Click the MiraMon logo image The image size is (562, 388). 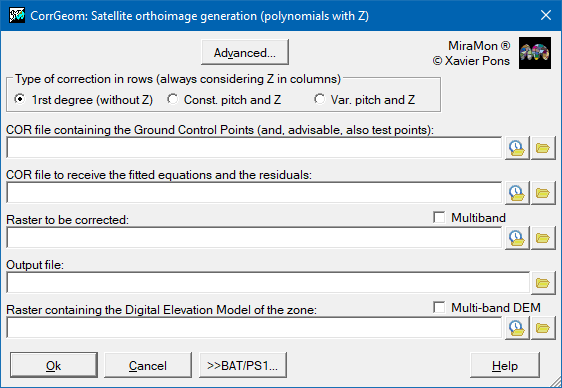pyautogui.click(x=535, y=53)
